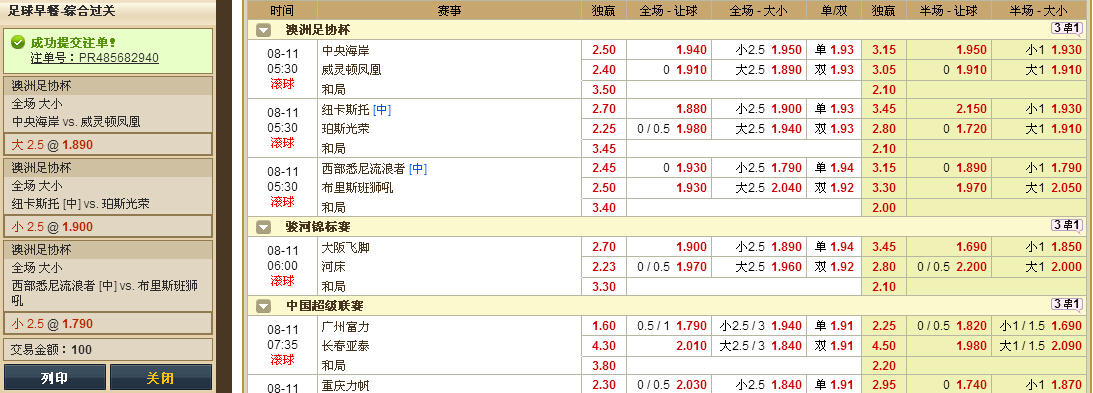Collapse the 骏河锦标赛 league section

point(263,227)
